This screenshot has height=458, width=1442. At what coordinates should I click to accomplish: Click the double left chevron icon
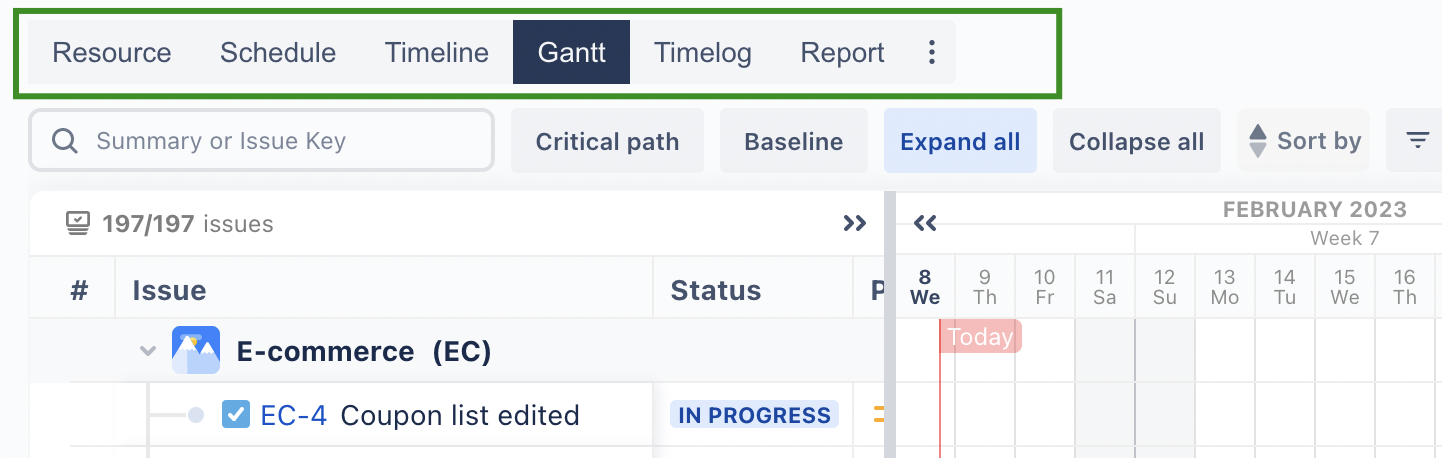[x=925, y=223]
